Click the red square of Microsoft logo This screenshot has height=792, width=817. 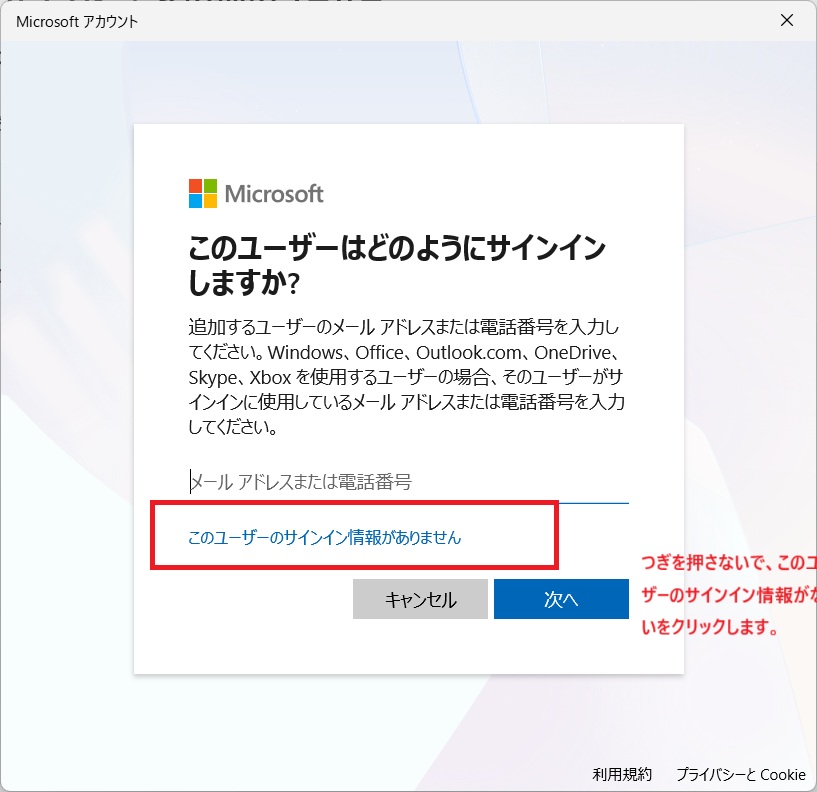click(x=195, y=186)
